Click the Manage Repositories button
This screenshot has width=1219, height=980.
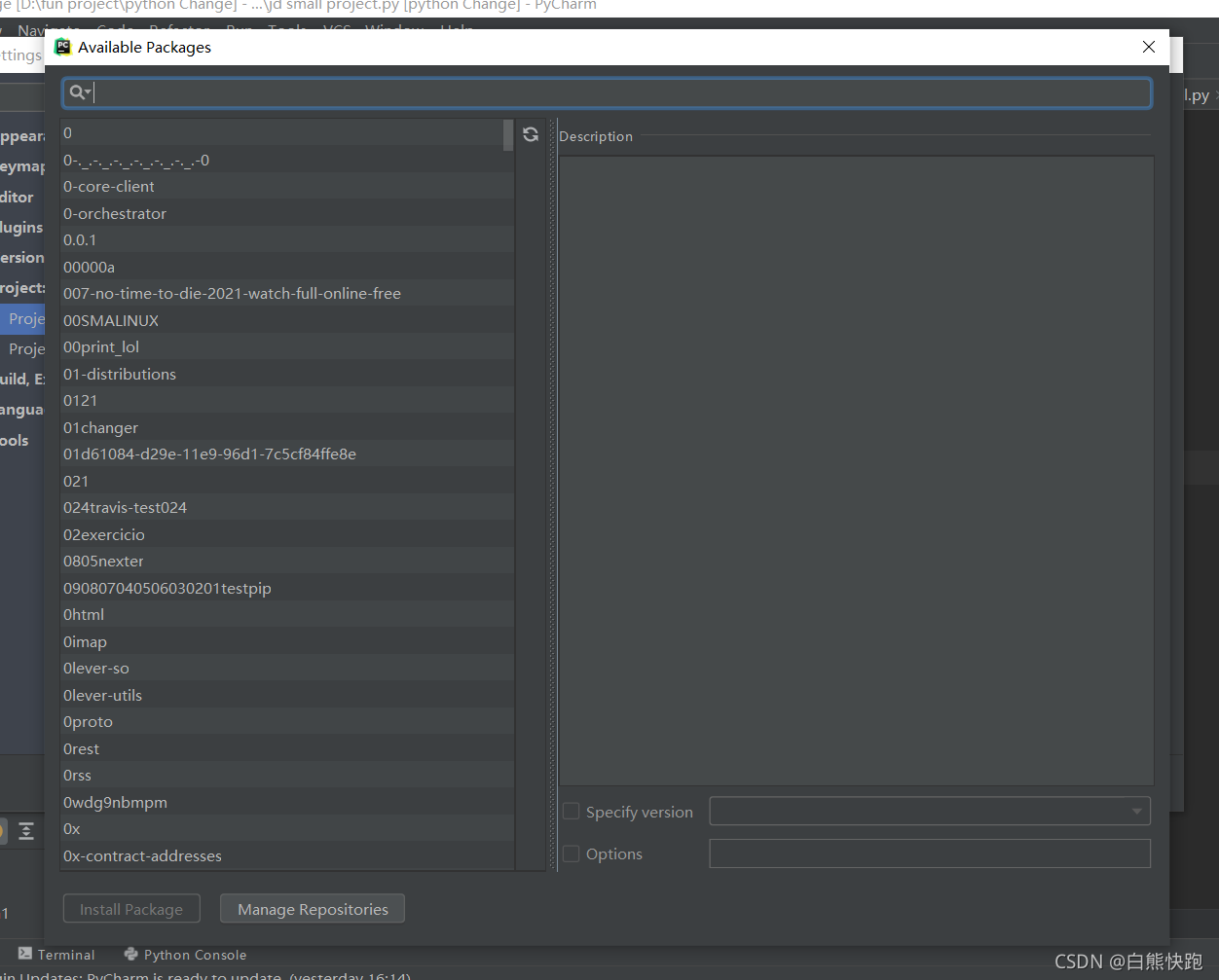tap(313, 909)
